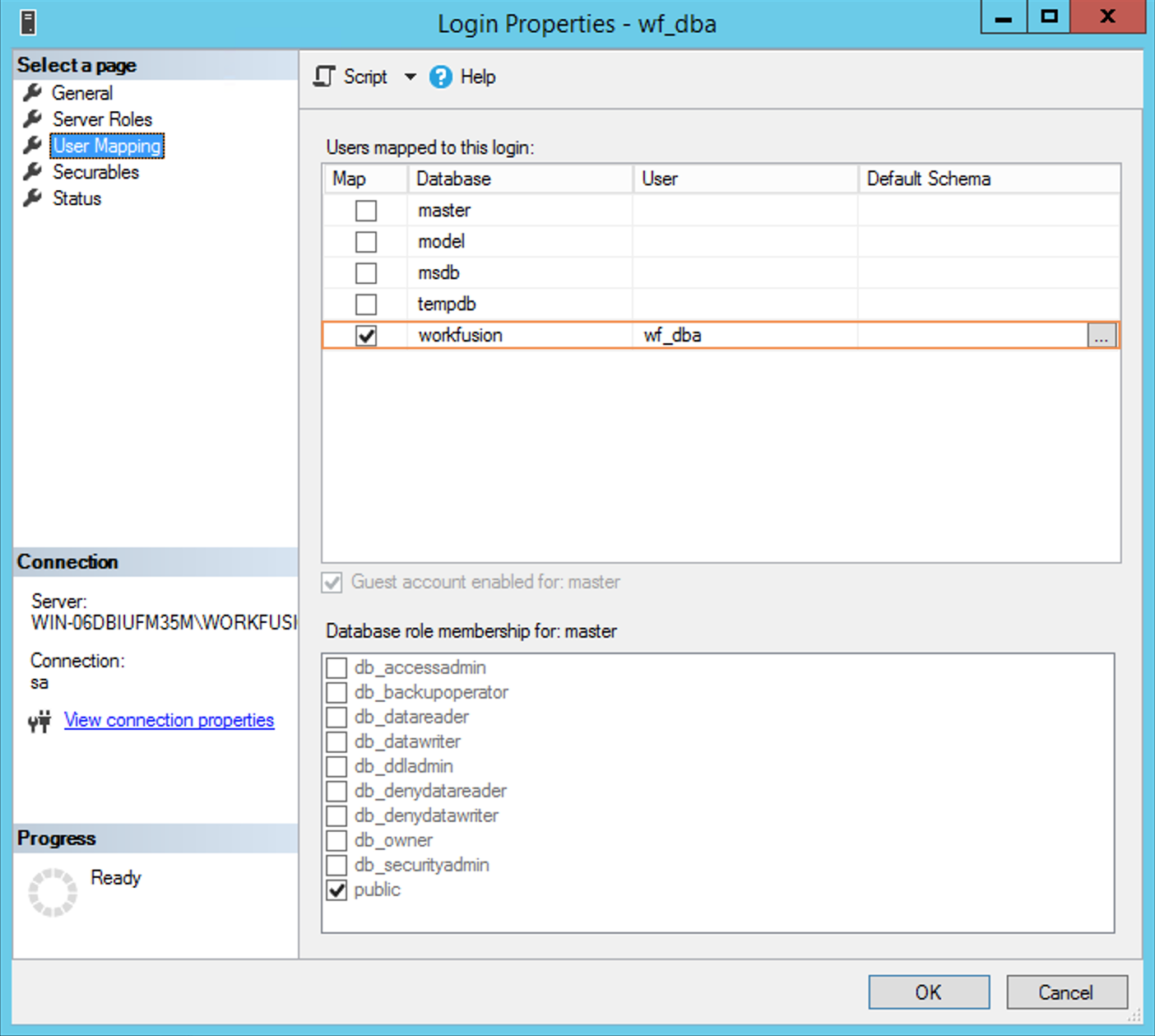1155x1036 pixels.
Task: Click the progress spinner ring
Action: pyautogui.click(x=53, y=893)
